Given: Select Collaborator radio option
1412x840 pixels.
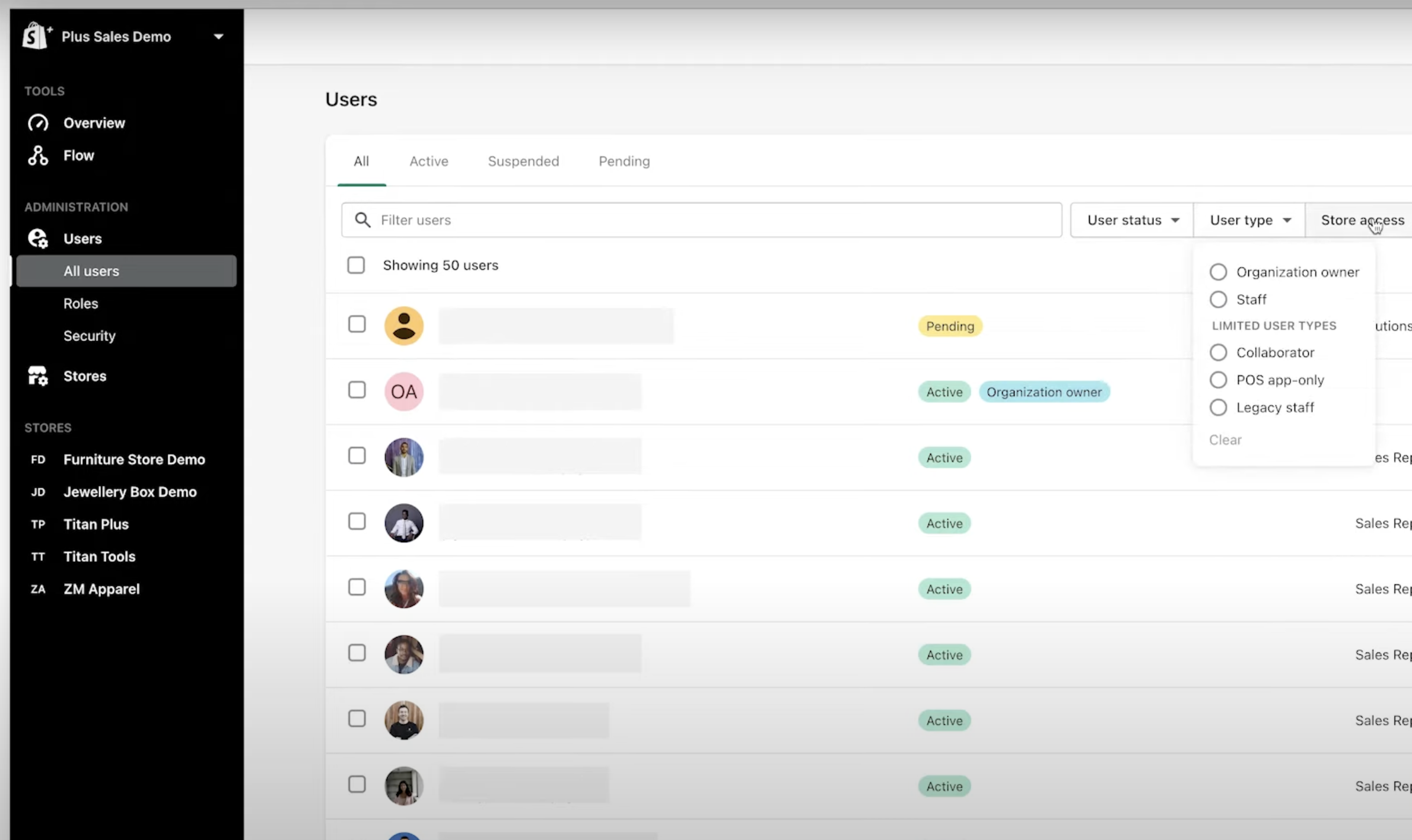Looking at the screenshot, I should point(1218,352).
